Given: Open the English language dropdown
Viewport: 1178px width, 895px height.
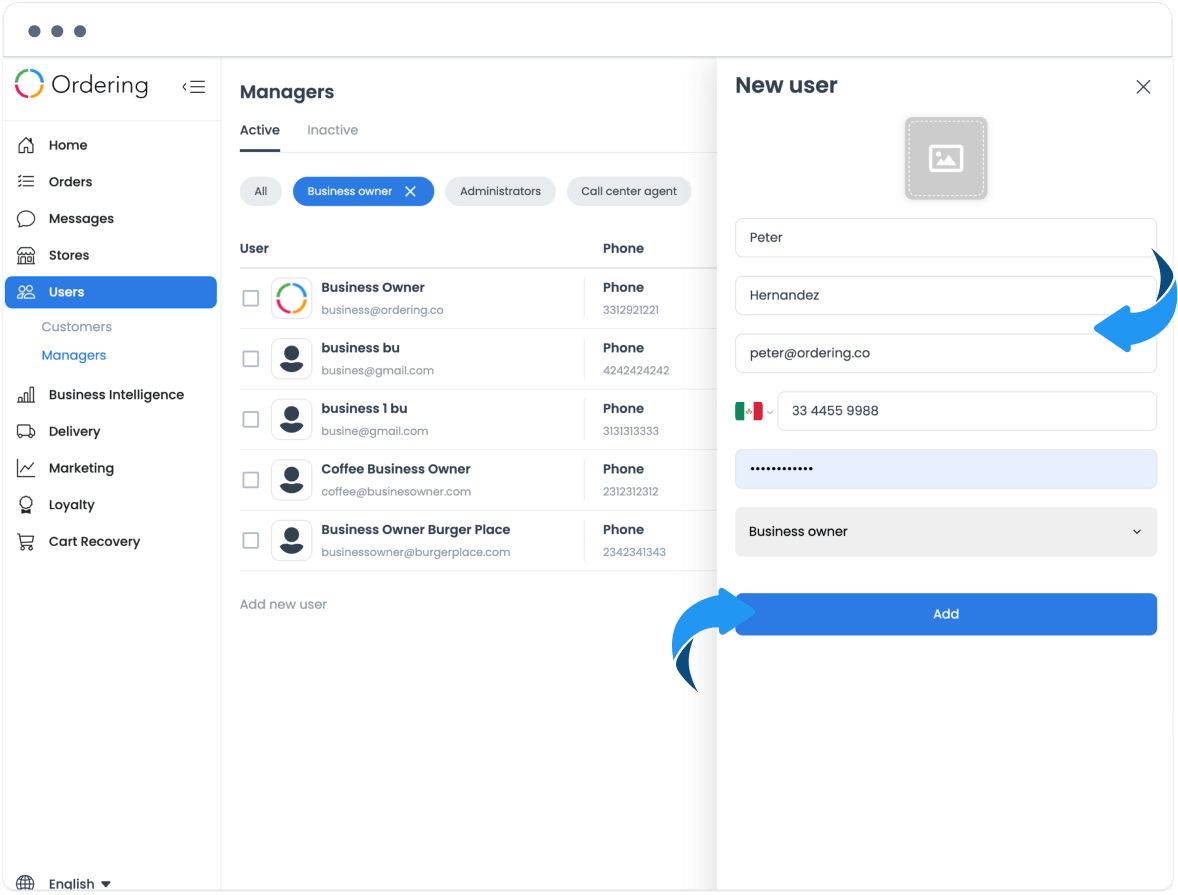Looking at the screenshot, I should pyautogui.click(x=80, y=884).
